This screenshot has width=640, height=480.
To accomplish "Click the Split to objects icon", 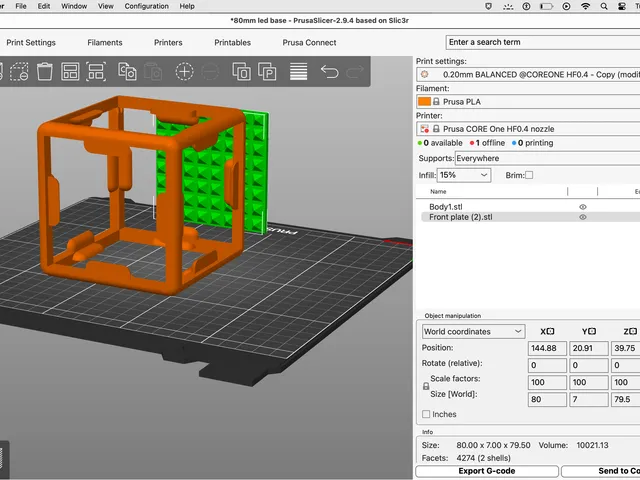I will click(x=241, y=71).
